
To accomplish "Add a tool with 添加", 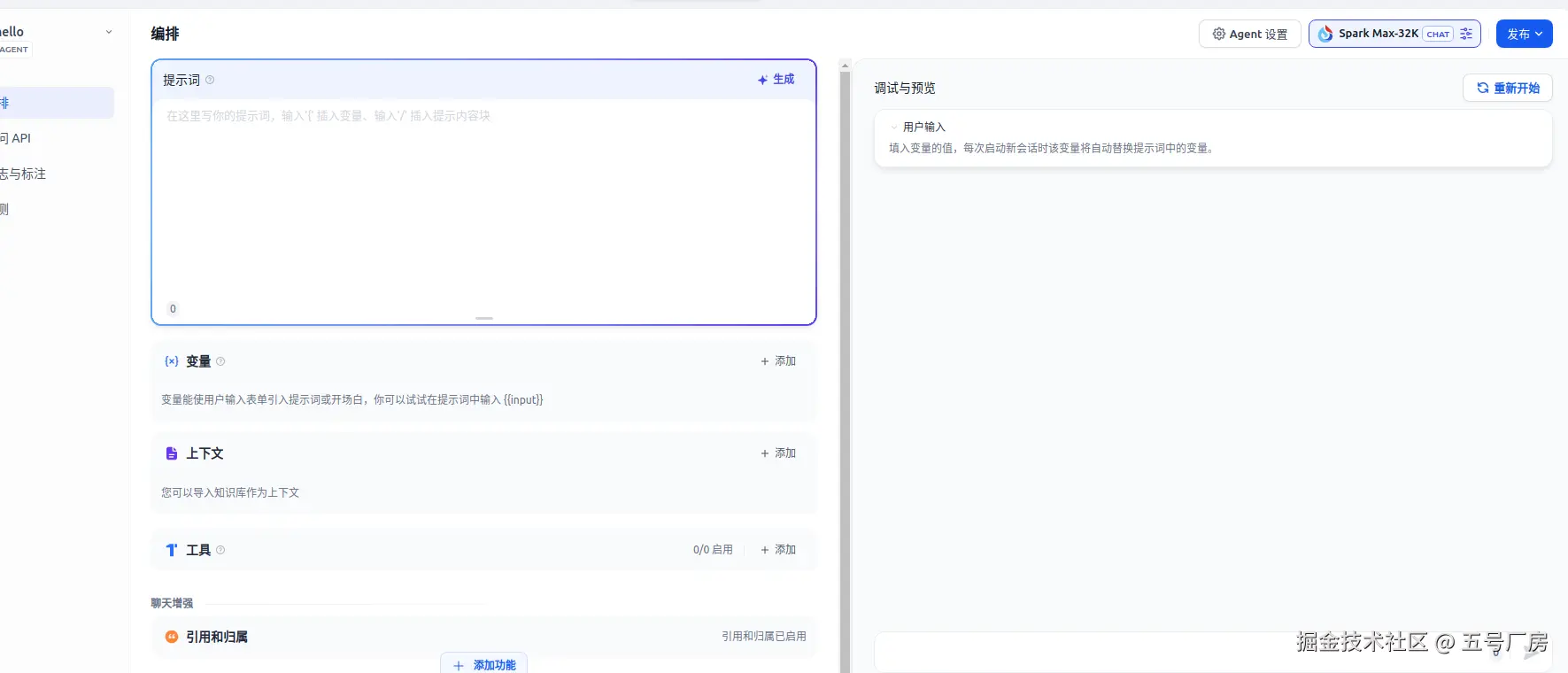I will (x=778, y=550).
